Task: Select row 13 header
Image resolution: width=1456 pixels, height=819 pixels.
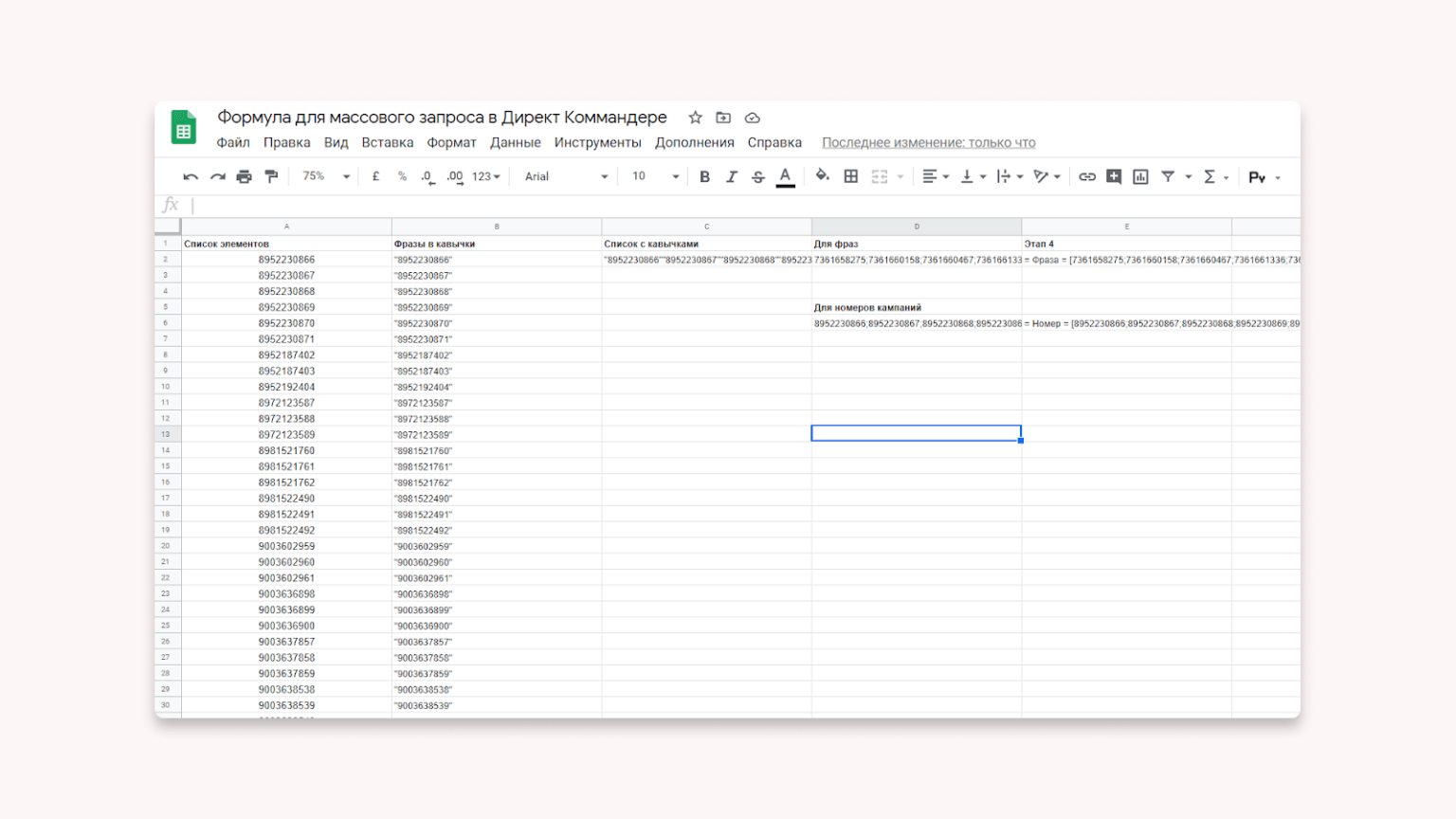Action: pyautogui.click(x=167, y=434)
